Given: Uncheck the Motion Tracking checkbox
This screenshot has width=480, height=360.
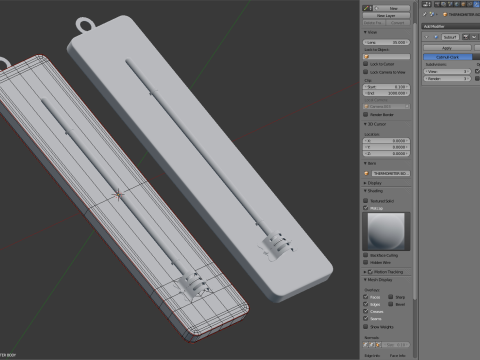Looking at the screenshot, I should point(370,272).
